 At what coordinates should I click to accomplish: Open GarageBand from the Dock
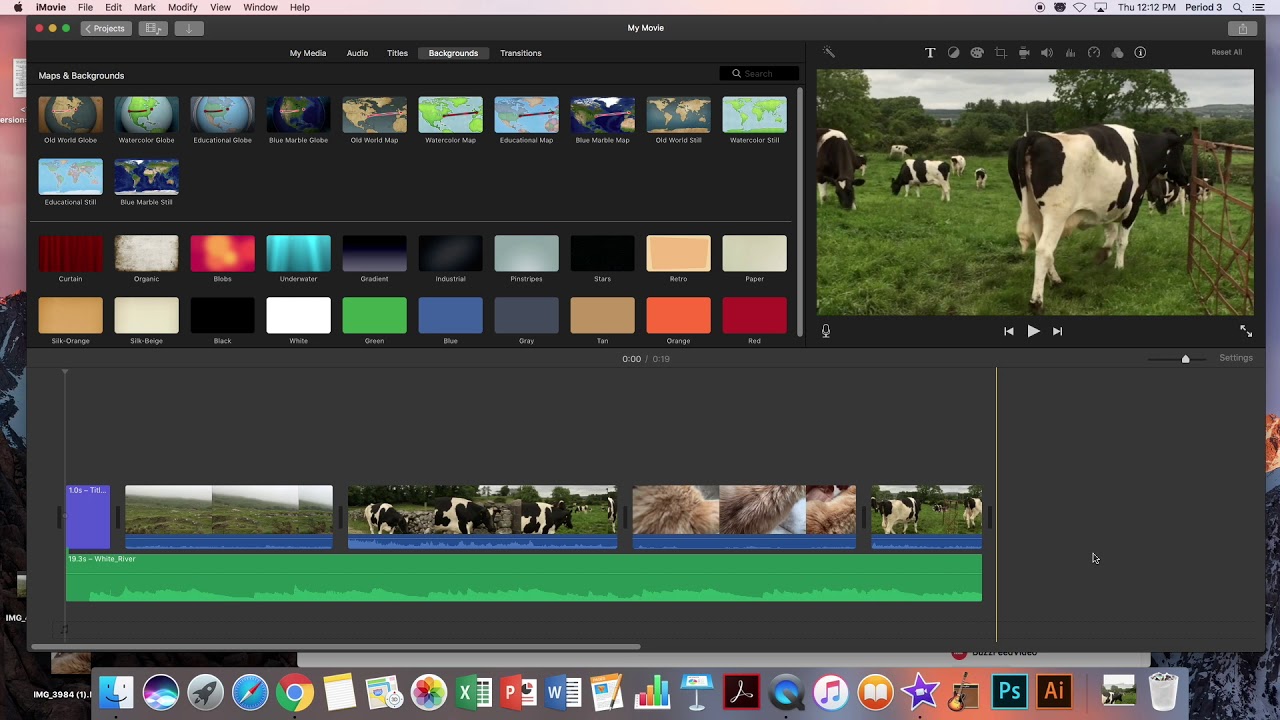(964, 692)
